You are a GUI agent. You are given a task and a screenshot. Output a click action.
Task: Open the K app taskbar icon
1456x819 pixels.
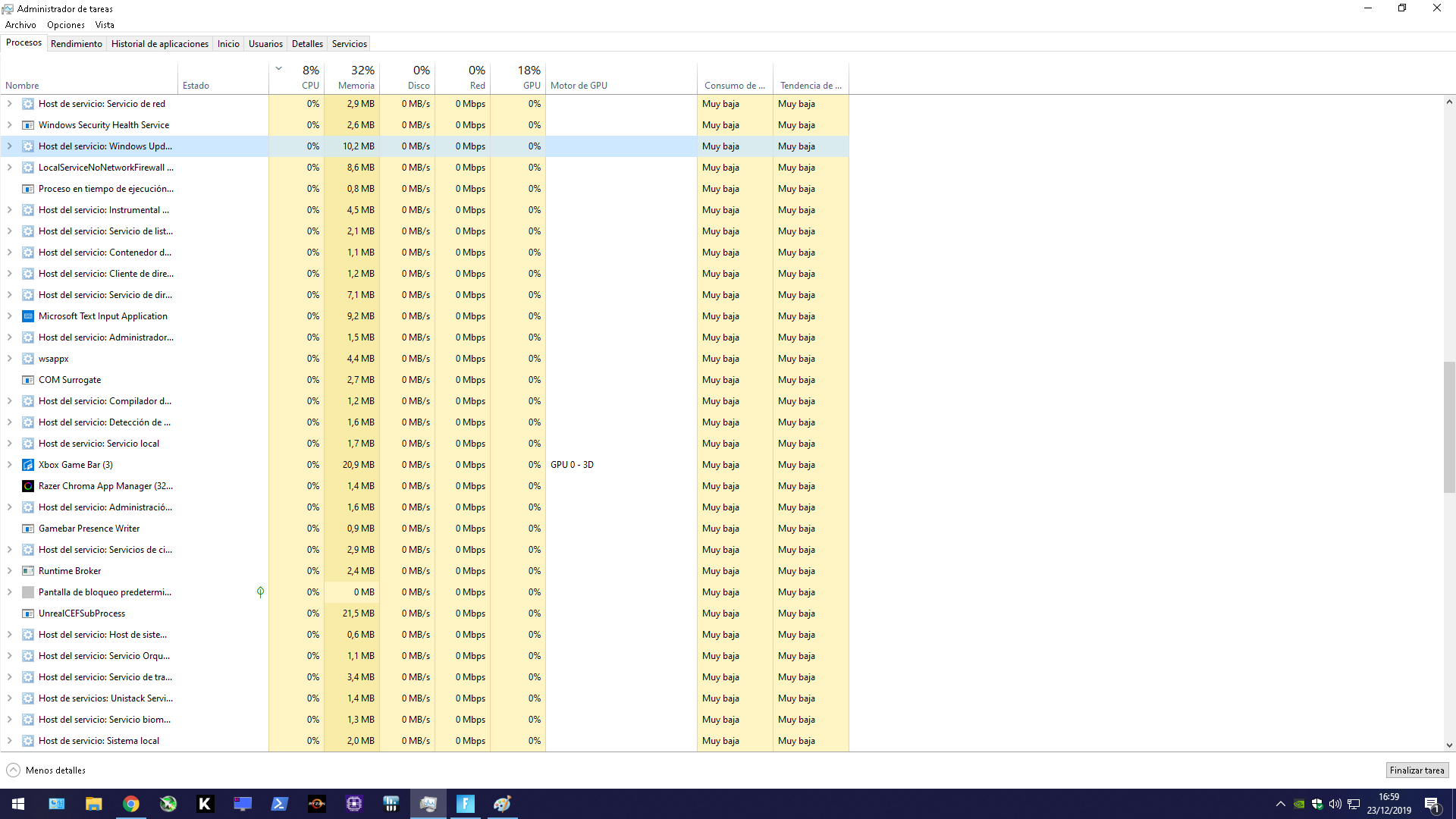[x=205, y=804]
